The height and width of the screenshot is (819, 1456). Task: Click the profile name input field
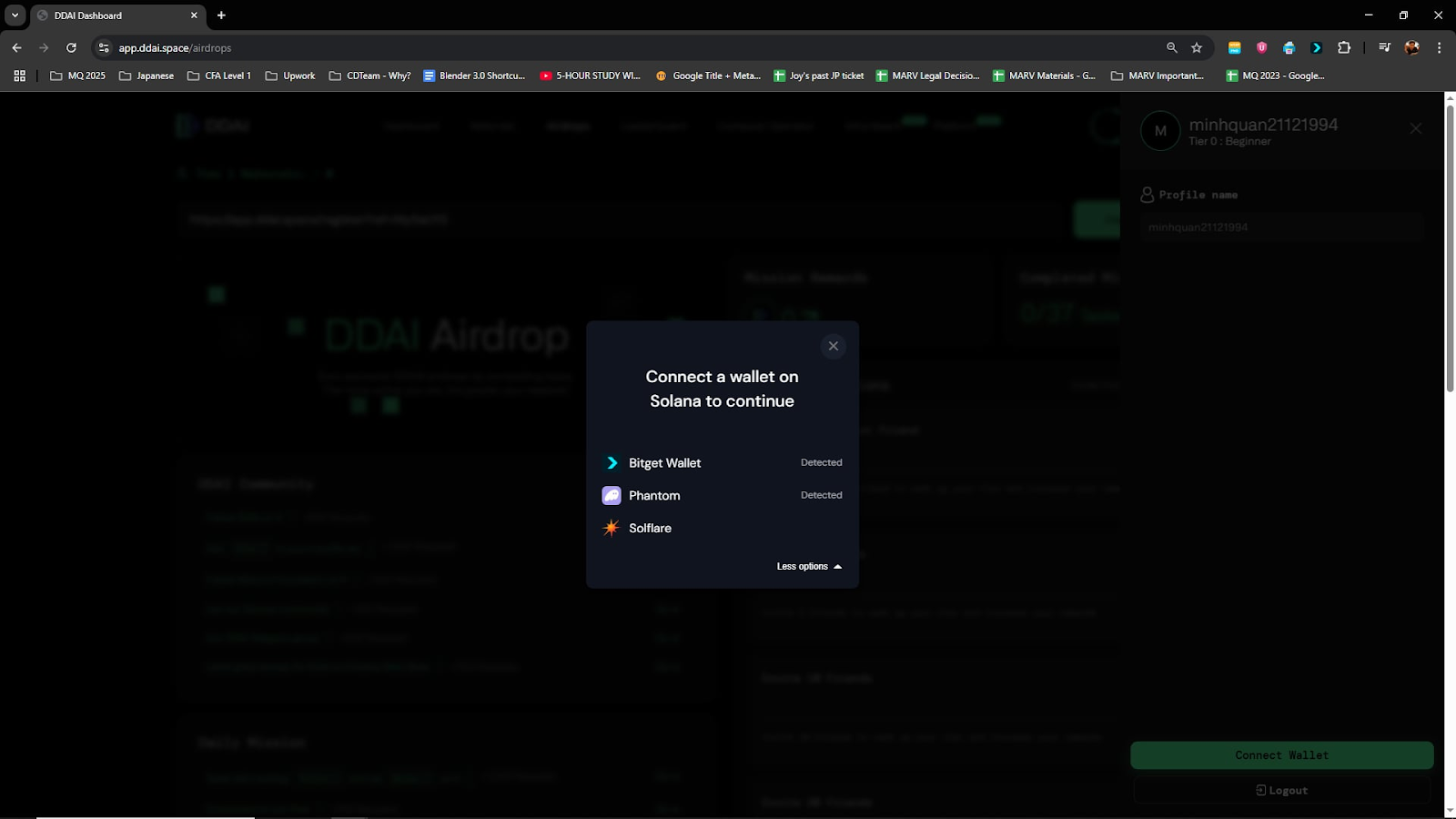1281,227
